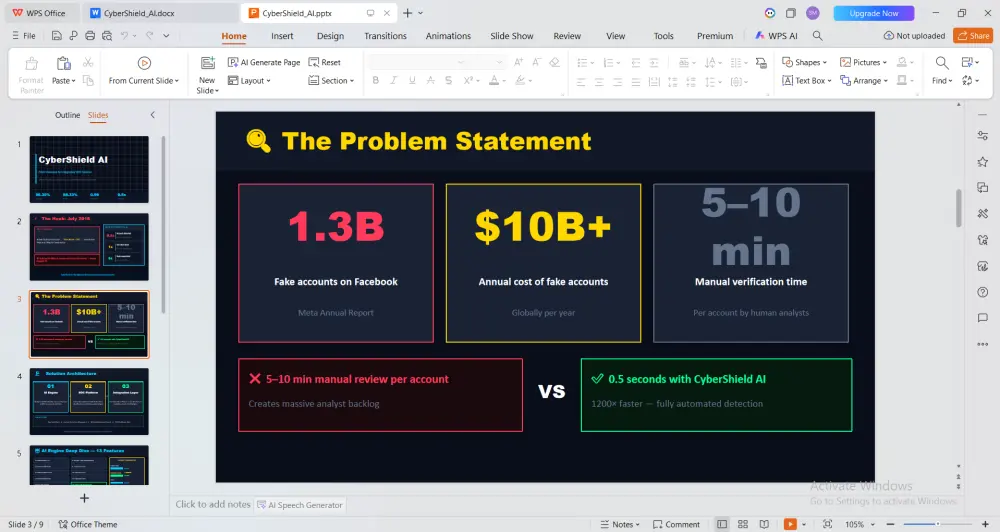This screenshot has height=532, width=1000.
Task: Click the Save icon in quick access bar
Action: [x=57, y=36]
